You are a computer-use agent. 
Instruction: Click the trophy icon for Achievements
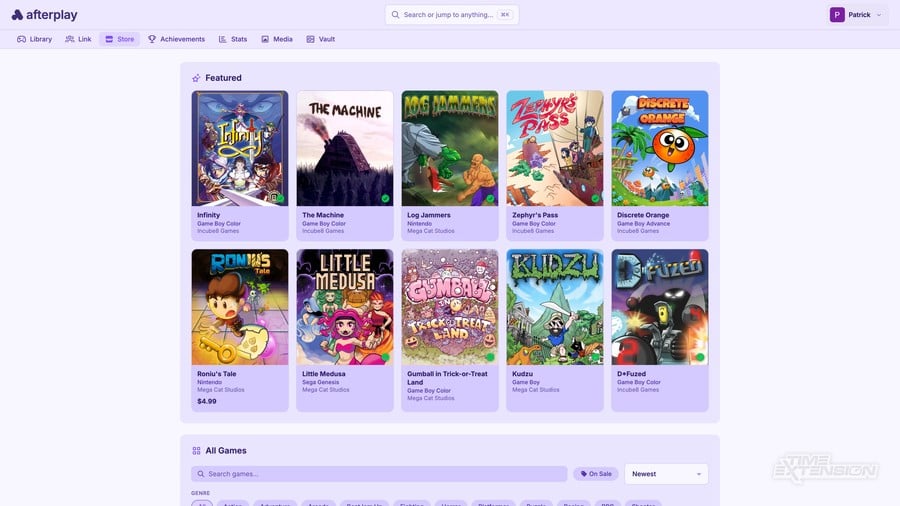click(x=152, y=39)
